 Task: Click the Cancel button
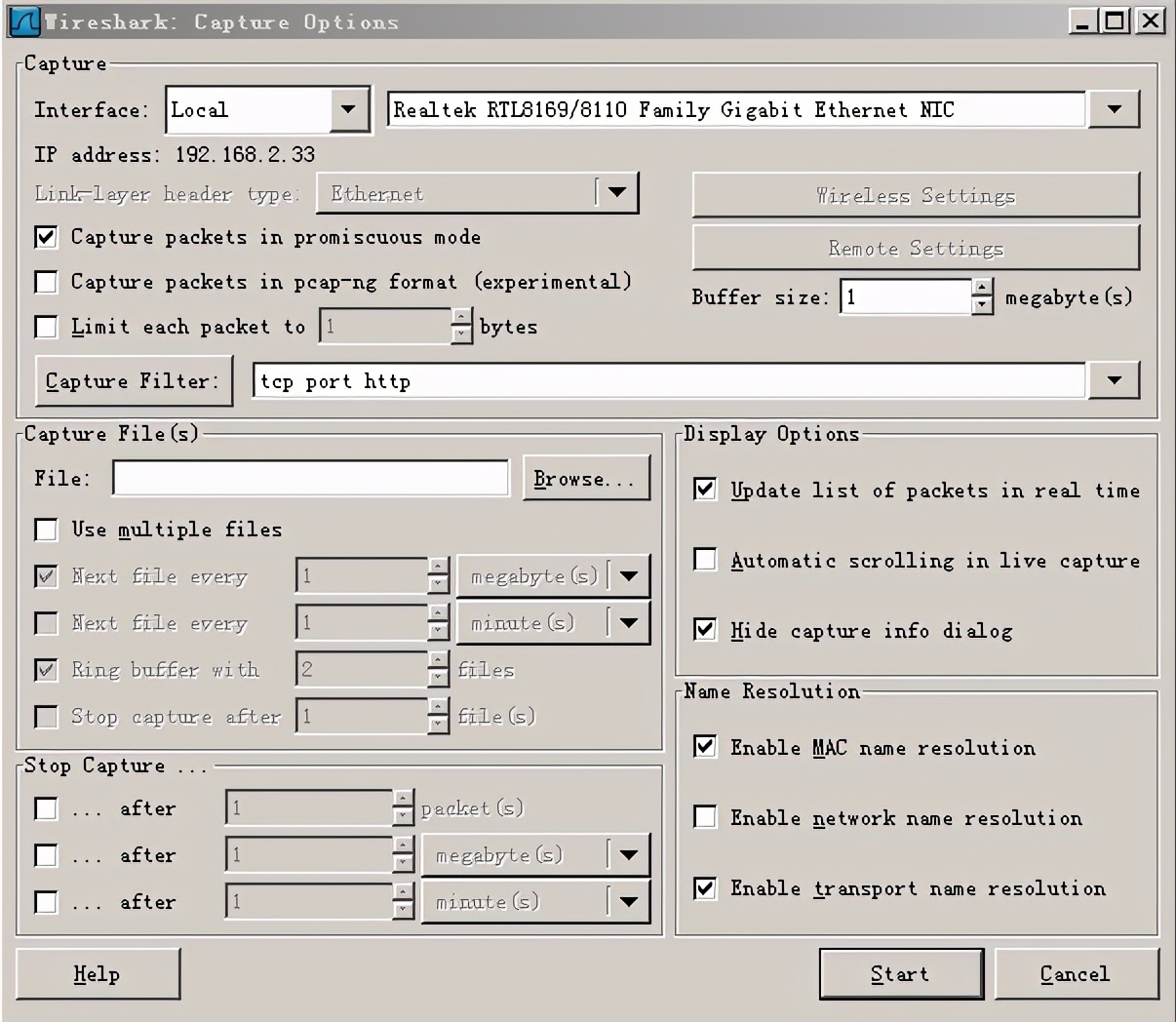coord(1075,974)
